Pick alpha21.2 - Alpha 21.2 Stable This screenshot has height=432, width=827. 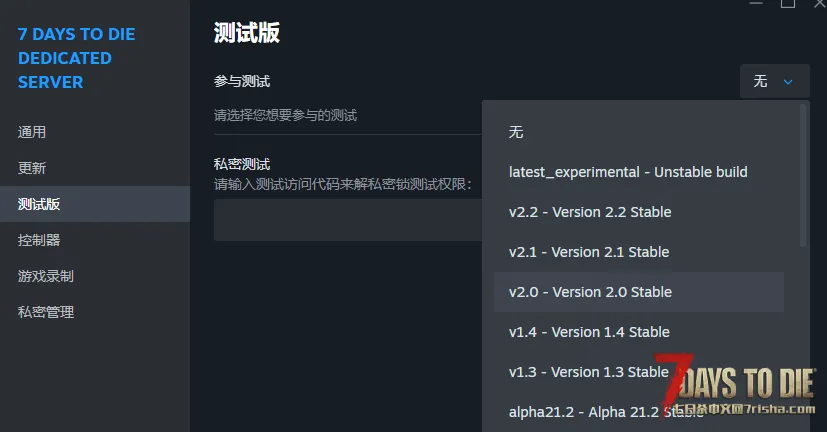(639, 412)
